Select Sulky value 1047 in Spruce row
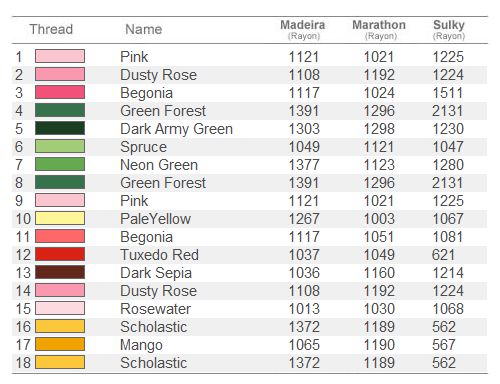This screenshot has height=384, width=500. (x=448, y=147)
